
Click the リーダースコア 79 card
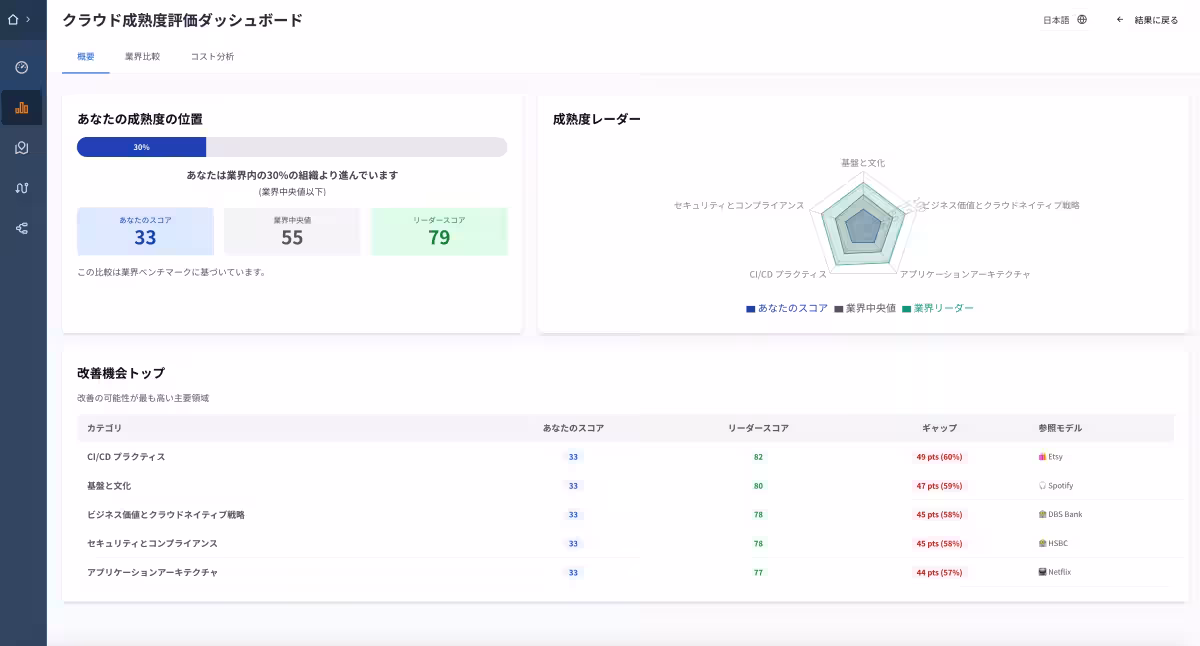click(439, 231)
